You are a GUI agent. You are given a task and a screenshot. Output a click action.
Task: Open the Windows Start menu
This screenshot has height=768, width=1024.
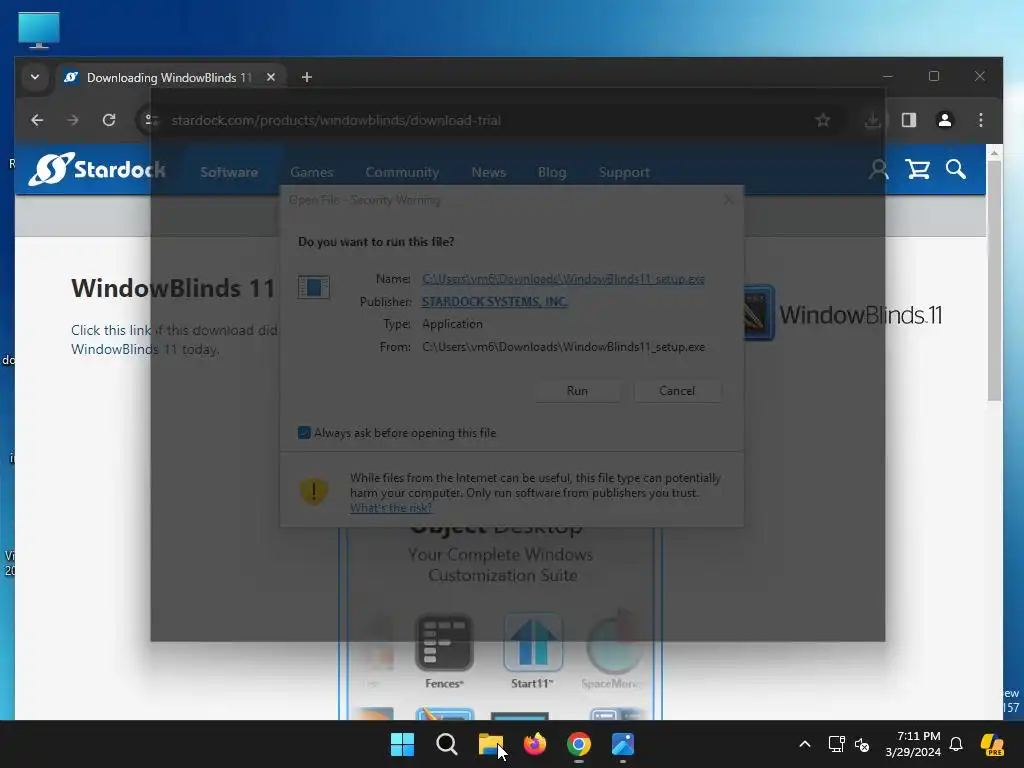coord(402,744)
